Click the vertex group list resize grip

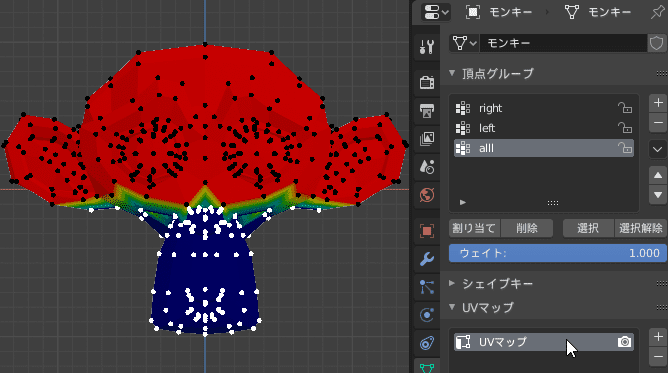pyautogui.click(x=553, y=203)
